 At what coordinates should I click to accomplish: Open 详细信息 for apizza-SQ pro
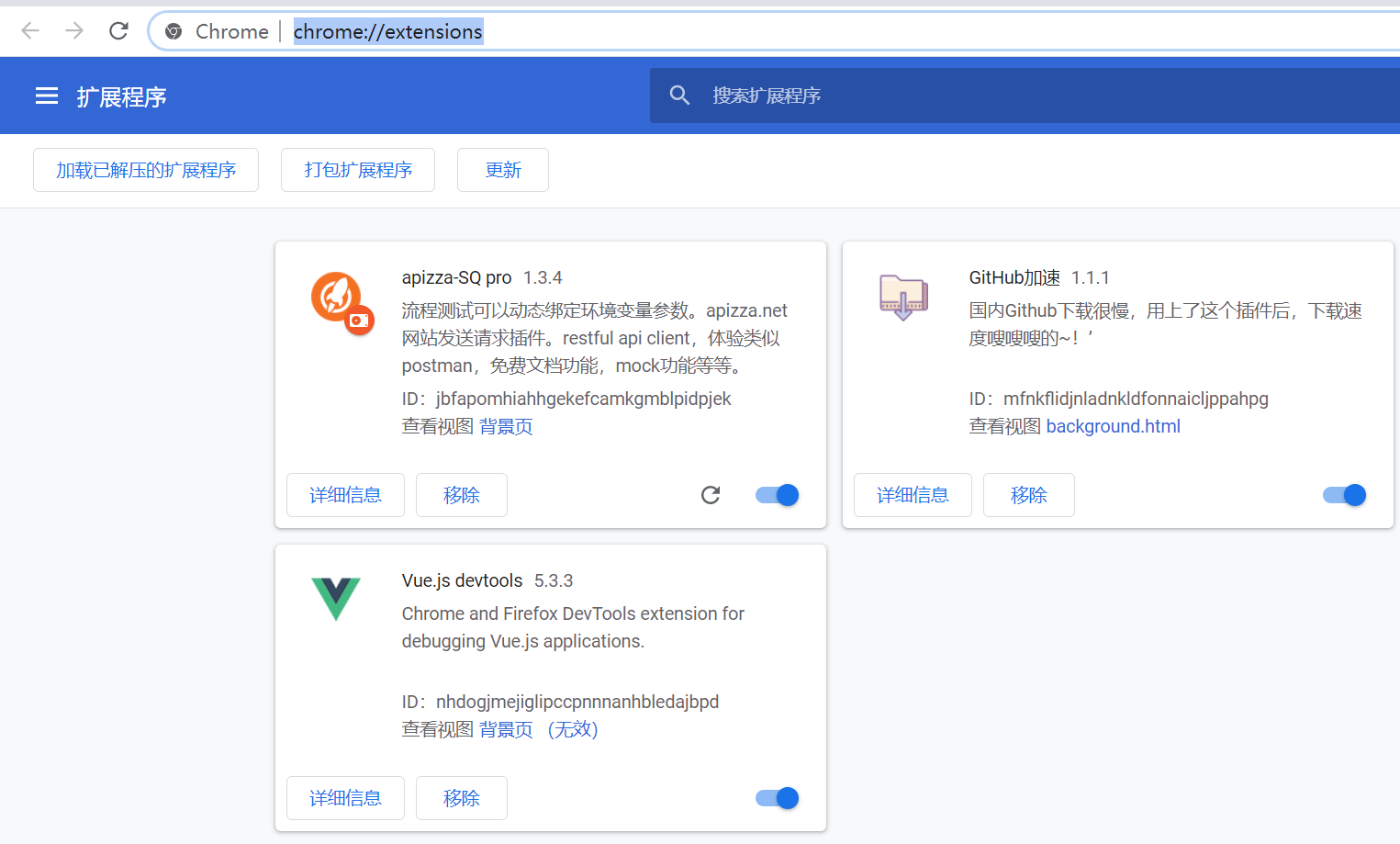click(x=345, y=495)
